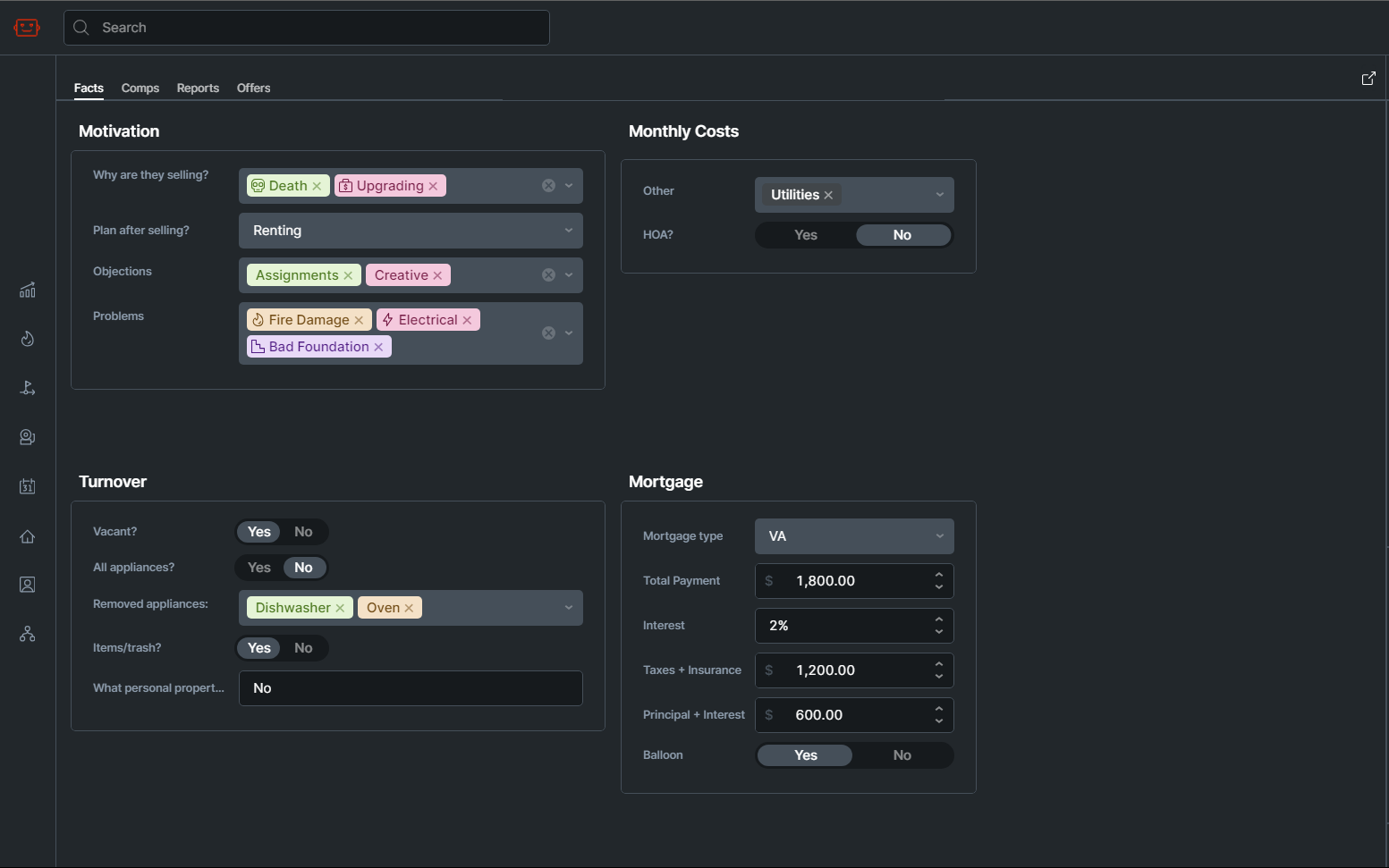
Task: Go to the home icon in sidebar
Action: click(x=28, y=536)
